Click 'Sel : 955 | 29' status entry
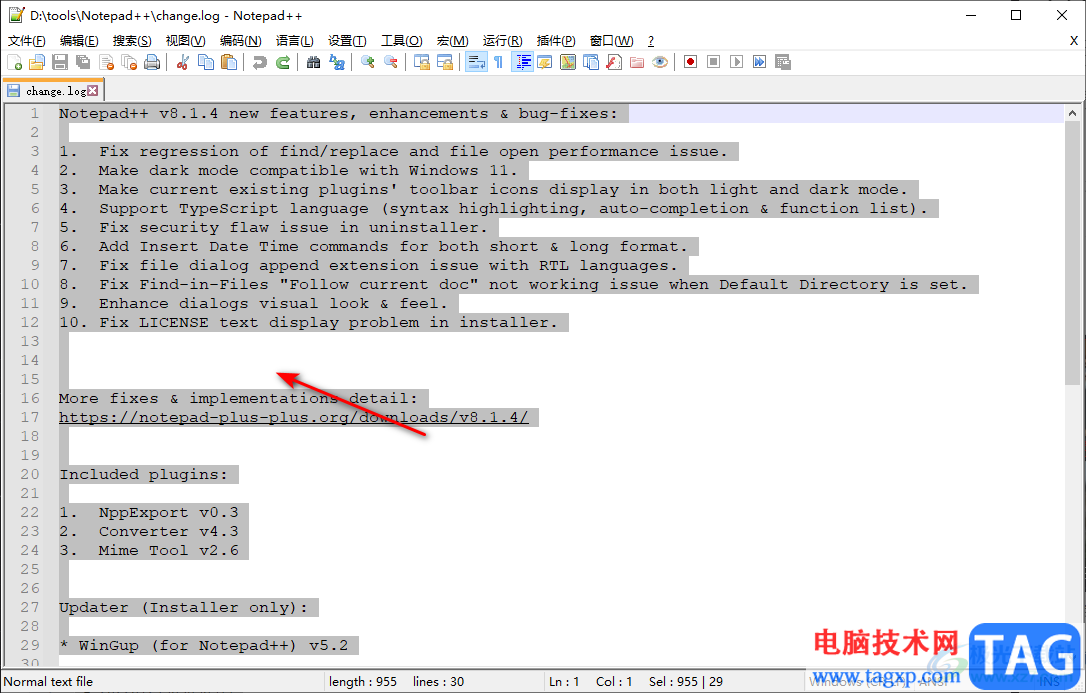Screen dimensions: 1086x693 [x=686, y=682]
